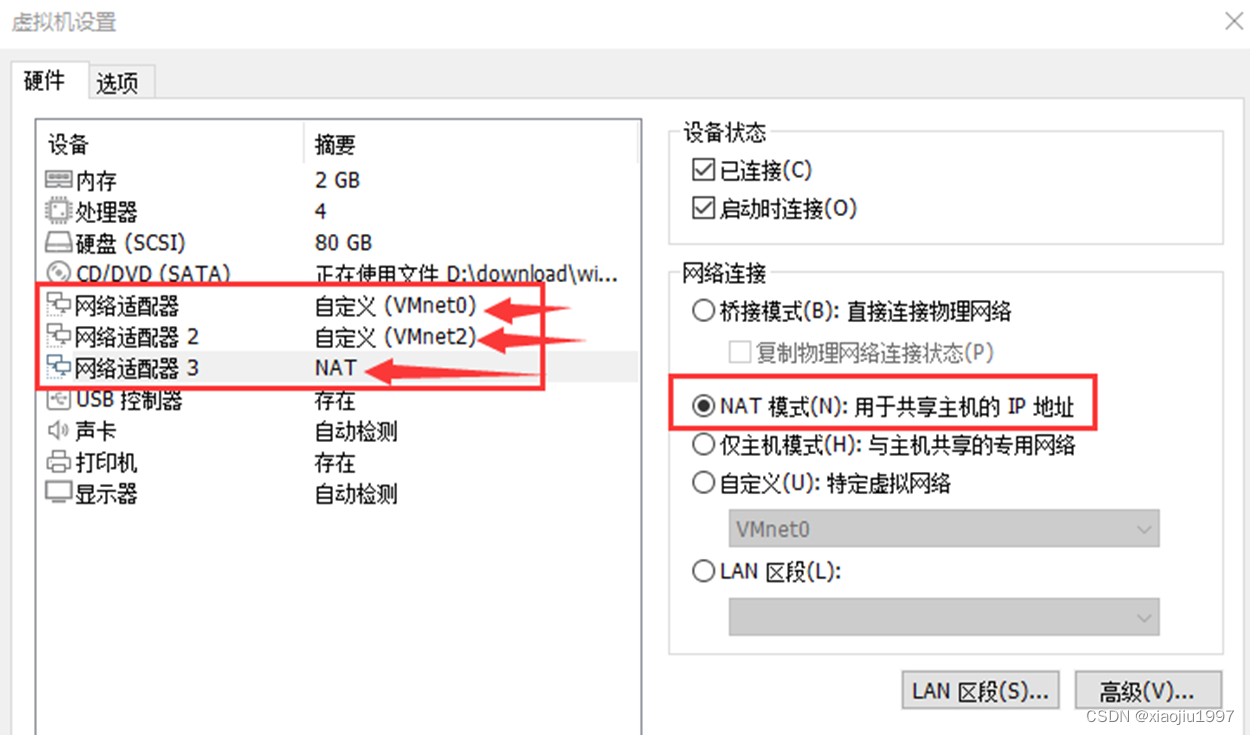Click the hard disk (硬盘 SCSI) icon
The height and width of the screenshot is (735, 1250).
[59, 243]
